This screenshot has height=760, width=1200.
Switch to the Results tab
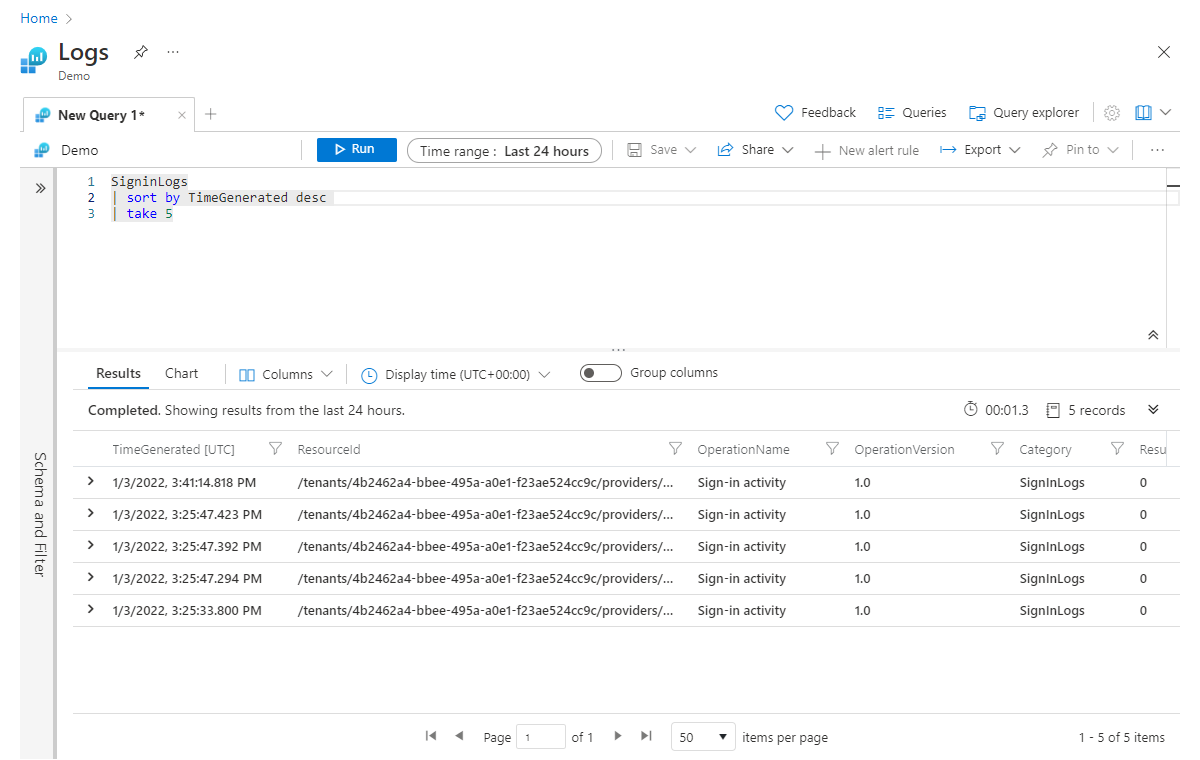[x=118, y=373]
